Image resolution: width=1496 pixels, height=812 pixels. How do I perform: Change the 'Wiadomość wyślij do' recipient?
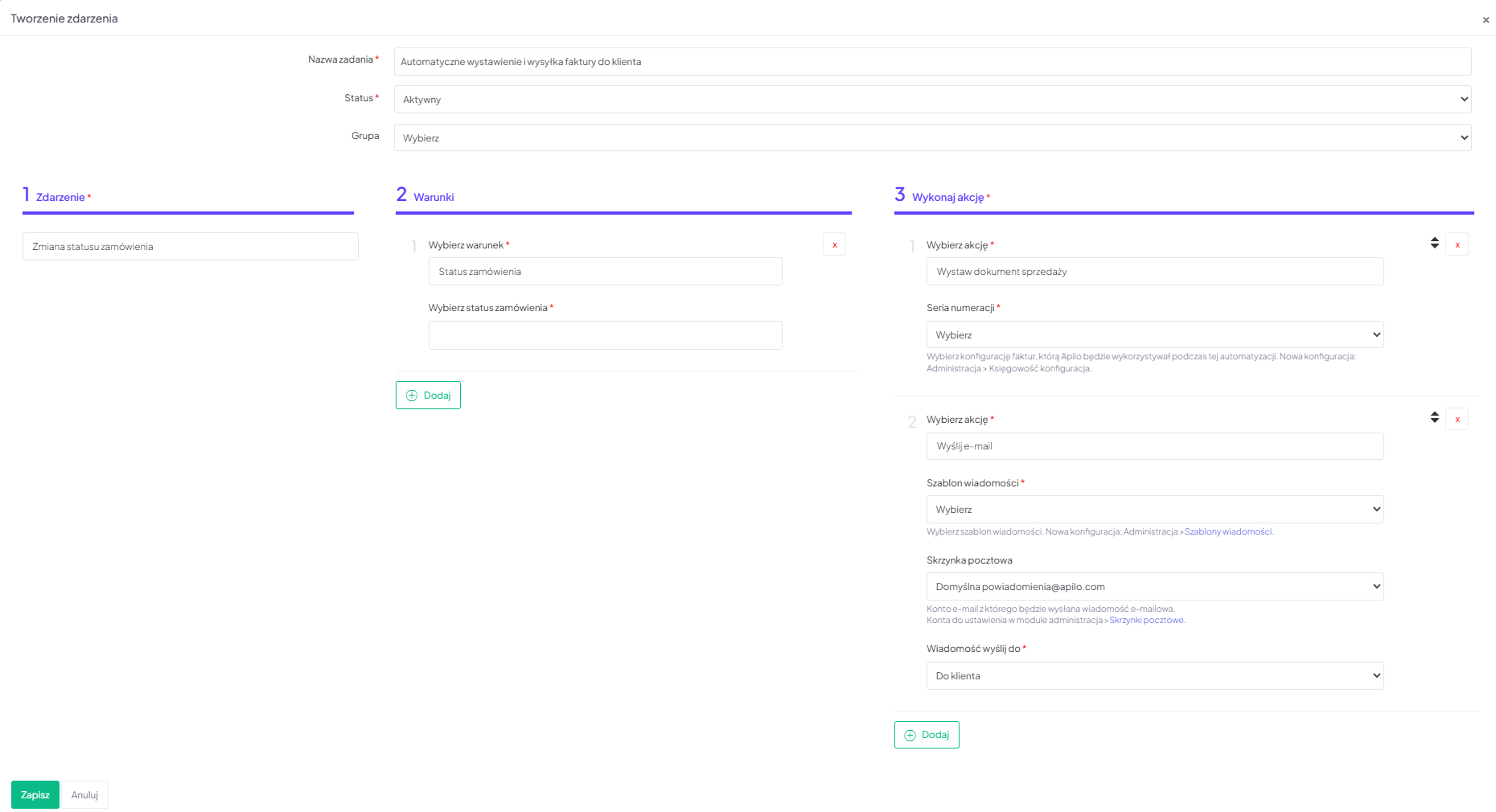[x=1154, y=676]
